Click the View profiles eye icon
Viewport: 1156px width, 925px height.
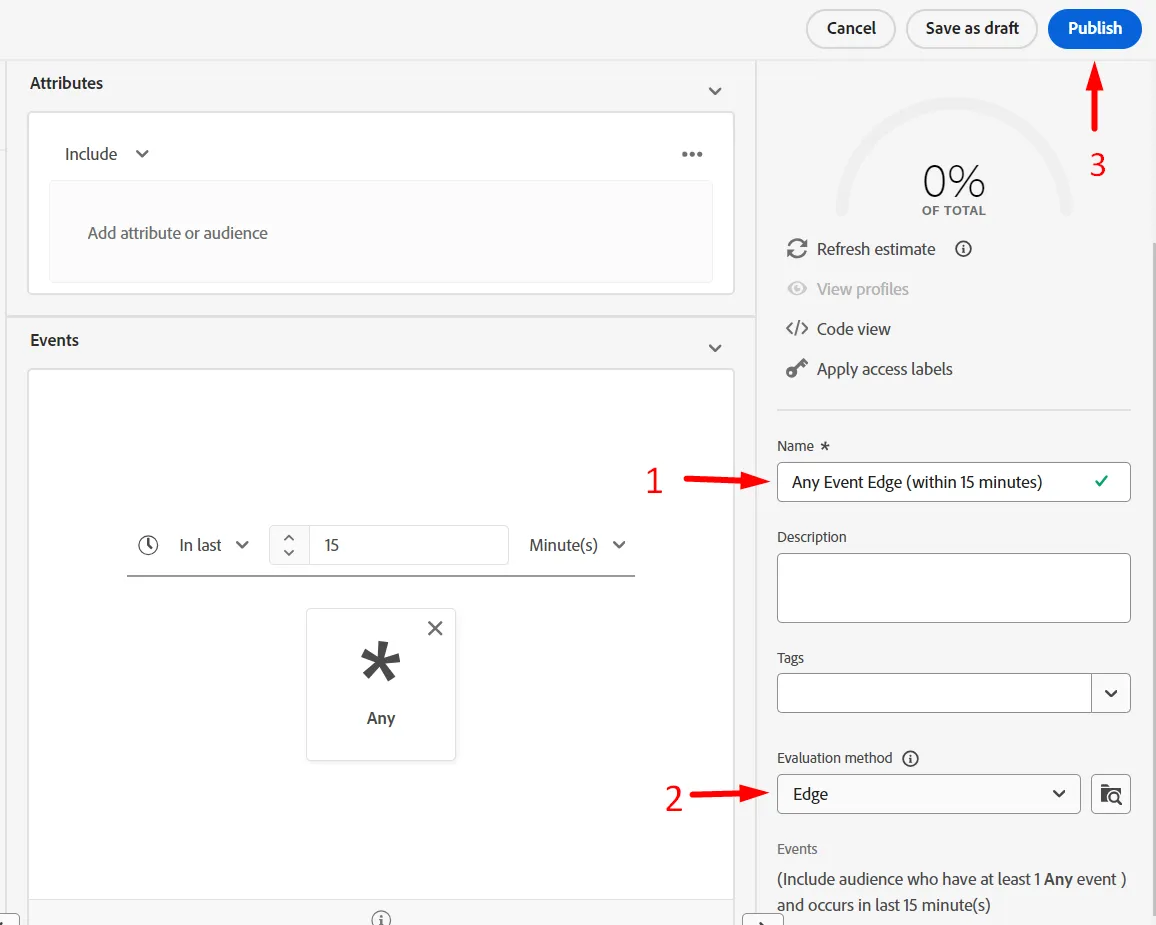click(x=797, y=289)
